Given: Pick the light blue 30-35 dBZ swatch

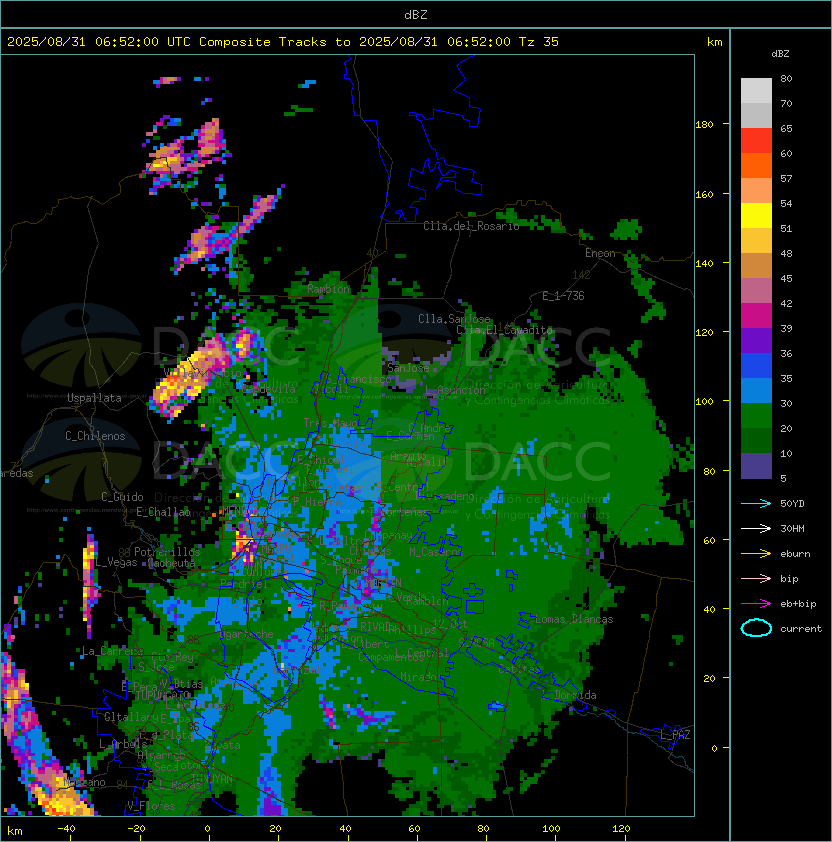Looking at the screenshot, I should 756,390.
